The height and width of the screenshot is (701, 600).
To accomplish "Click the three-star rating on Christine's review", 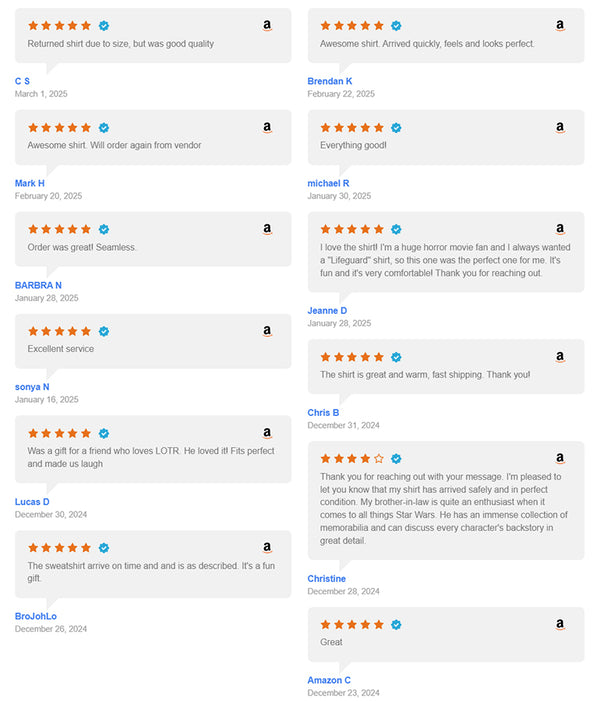I will (x=352, y=458).
